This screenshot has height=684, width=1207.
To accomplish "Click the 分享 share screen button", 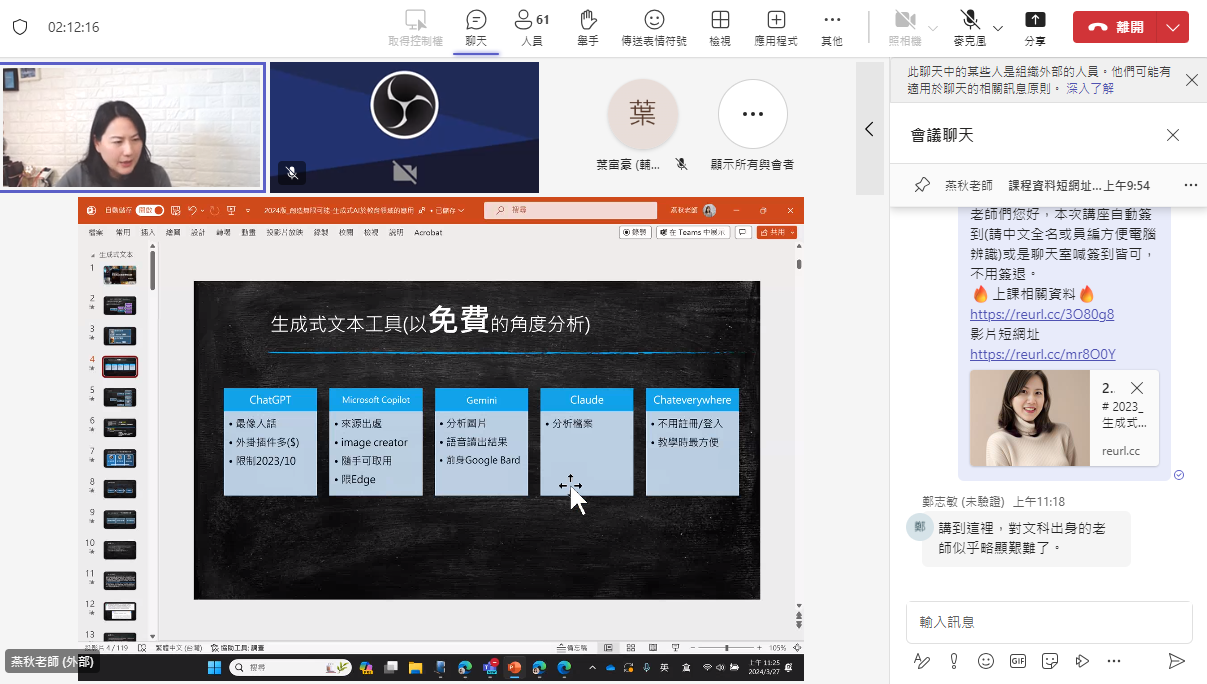I will (x=1035, y=28).
